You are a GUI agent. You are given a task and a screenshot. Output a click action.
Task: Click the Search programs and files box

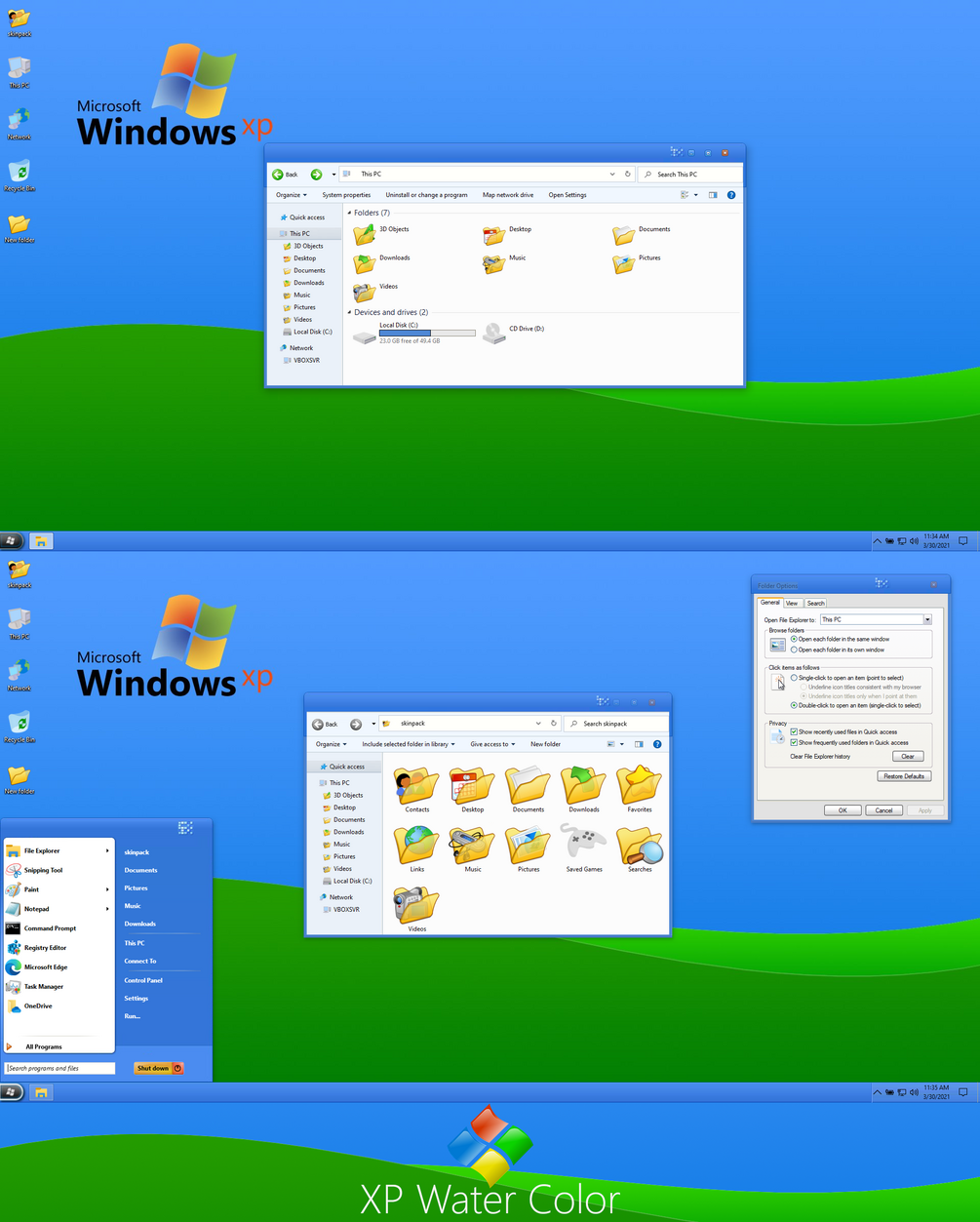59,1068
